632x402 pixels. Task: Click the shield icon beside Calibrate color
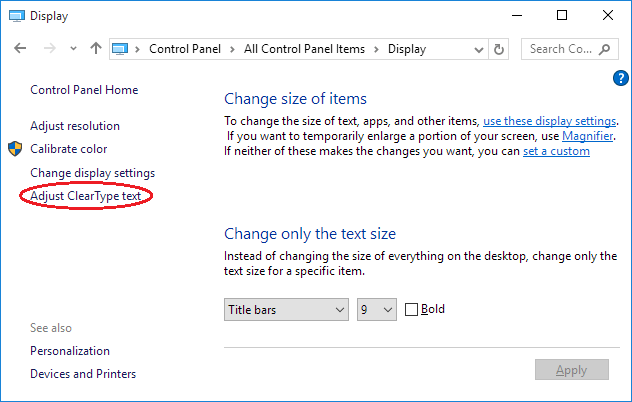[x=15, y=149]
